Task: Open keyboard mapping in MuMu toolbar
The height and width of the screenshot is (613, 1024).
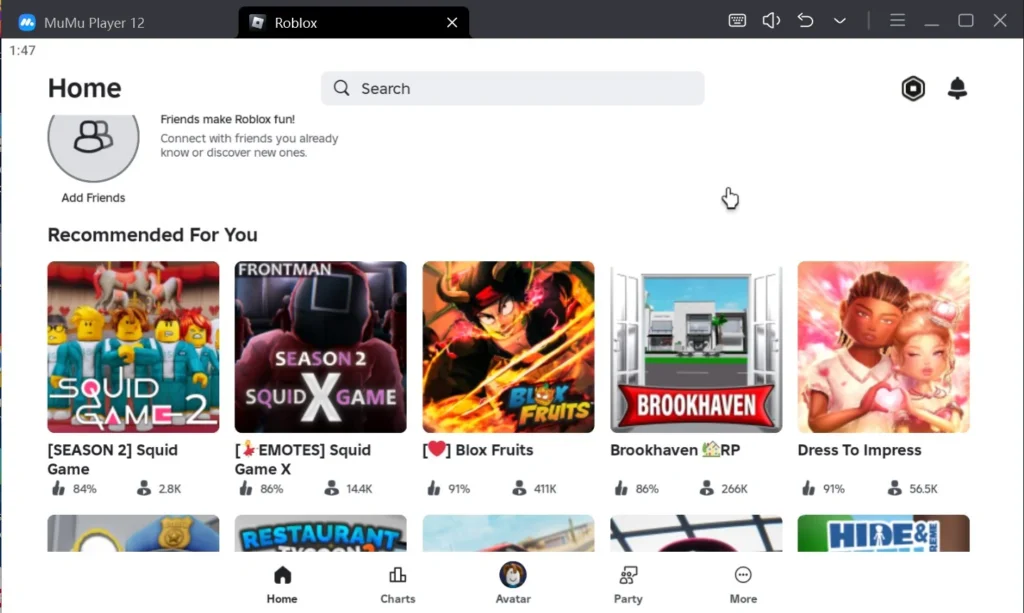Action: (x=737, y=20)
